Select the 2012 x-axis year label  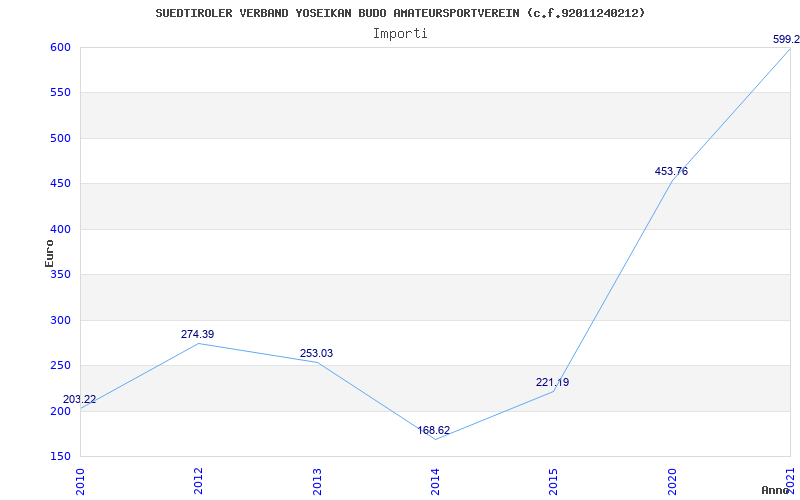(198, 481)
